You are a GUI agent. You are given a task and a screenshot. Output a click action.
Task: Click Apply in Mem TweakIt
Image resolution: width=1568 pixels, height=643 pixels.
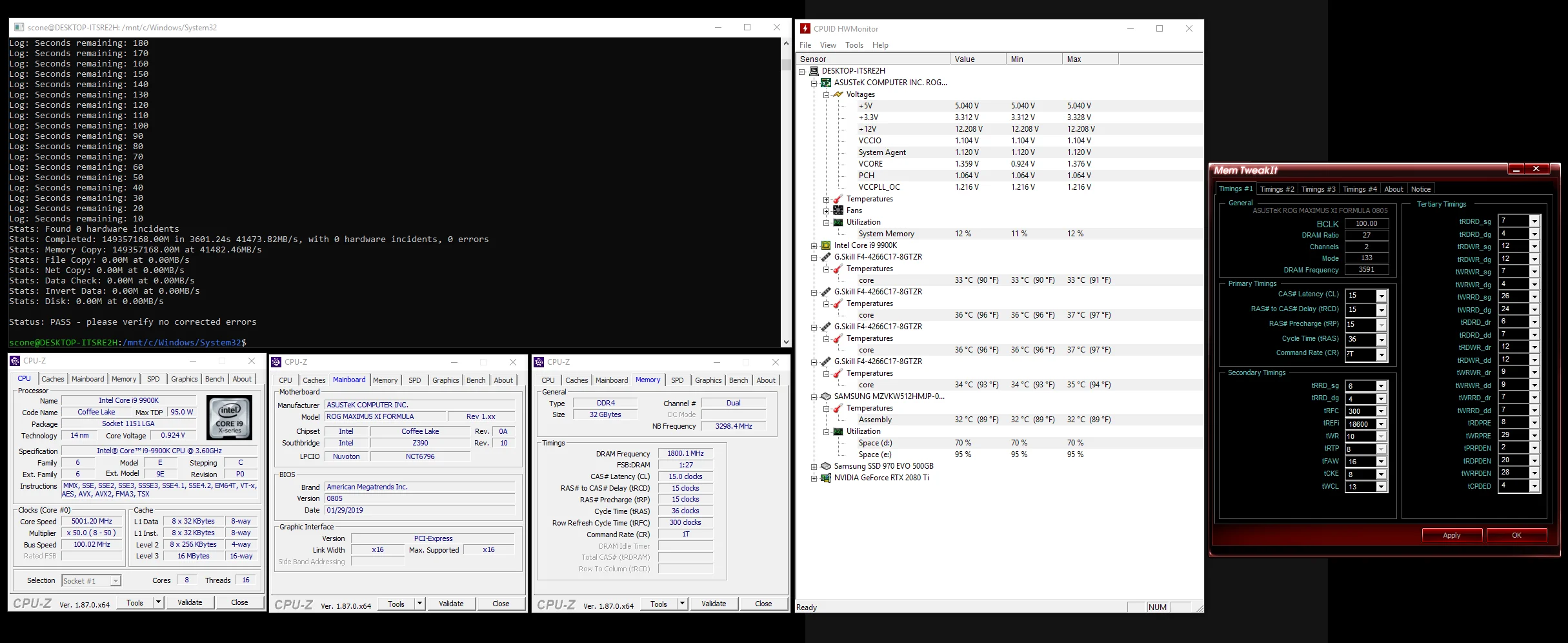click(1452, 535)
